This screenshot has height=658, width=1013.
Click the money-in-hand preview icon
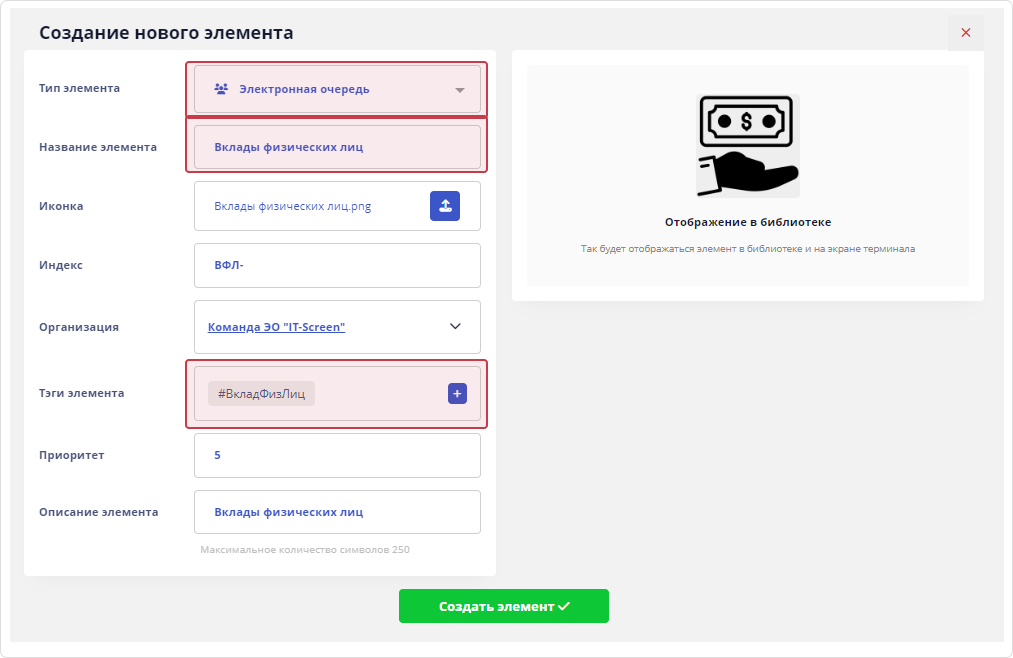[x=747, y=146]
